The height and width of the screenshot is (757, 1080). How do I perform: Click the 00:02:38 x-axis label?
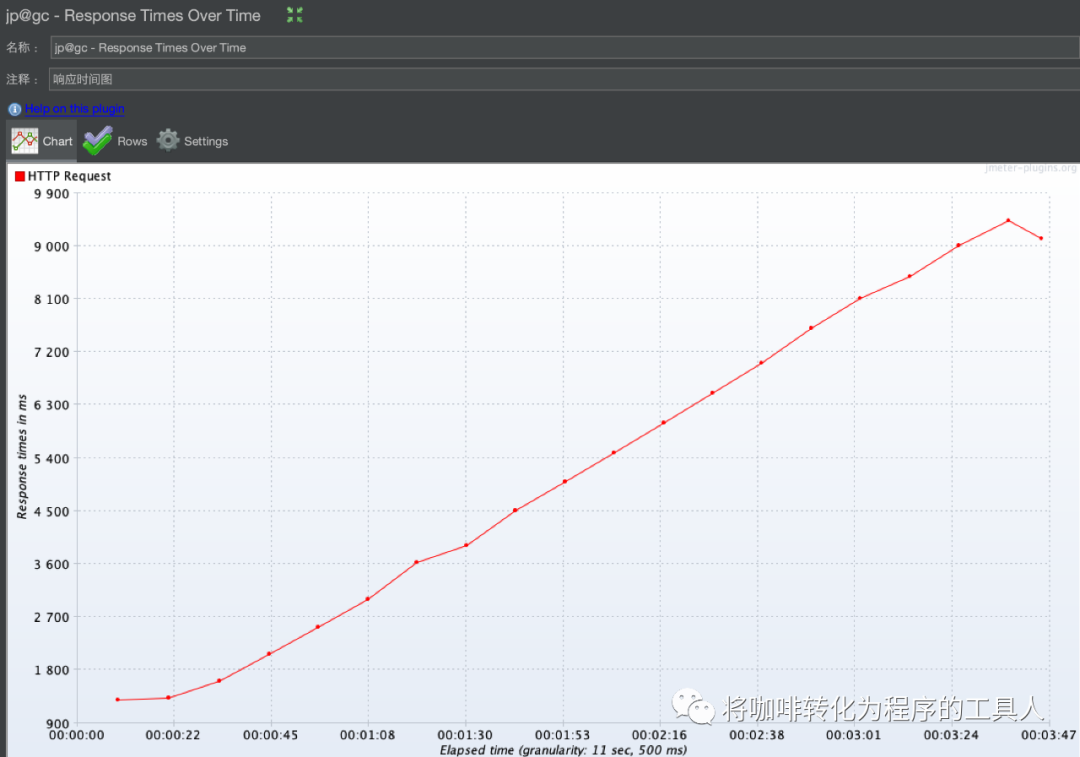tap(757, 735)
